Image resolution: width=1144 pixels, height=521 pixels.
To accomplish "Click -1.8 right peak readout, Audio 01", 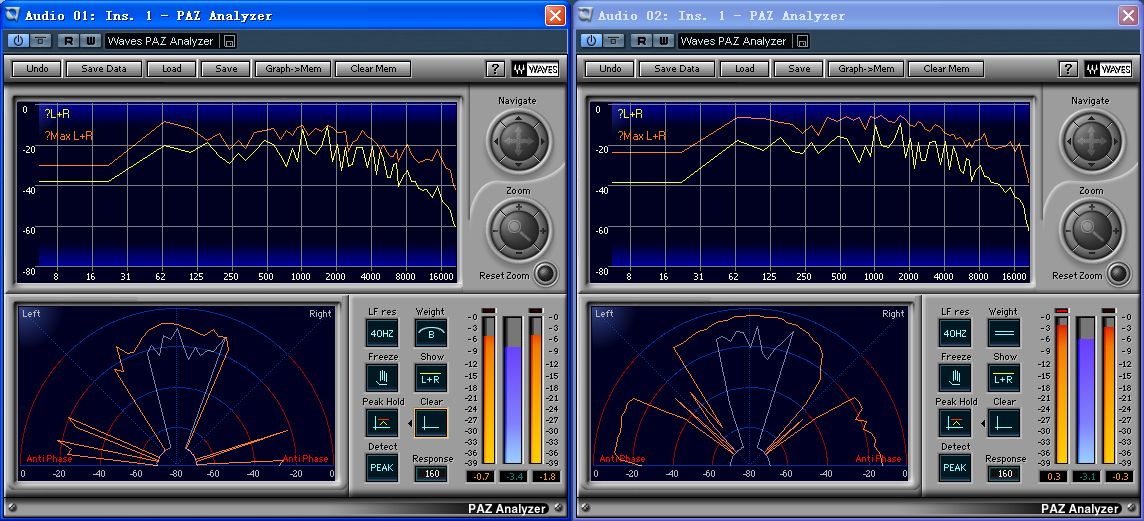I will click(546, 476).
